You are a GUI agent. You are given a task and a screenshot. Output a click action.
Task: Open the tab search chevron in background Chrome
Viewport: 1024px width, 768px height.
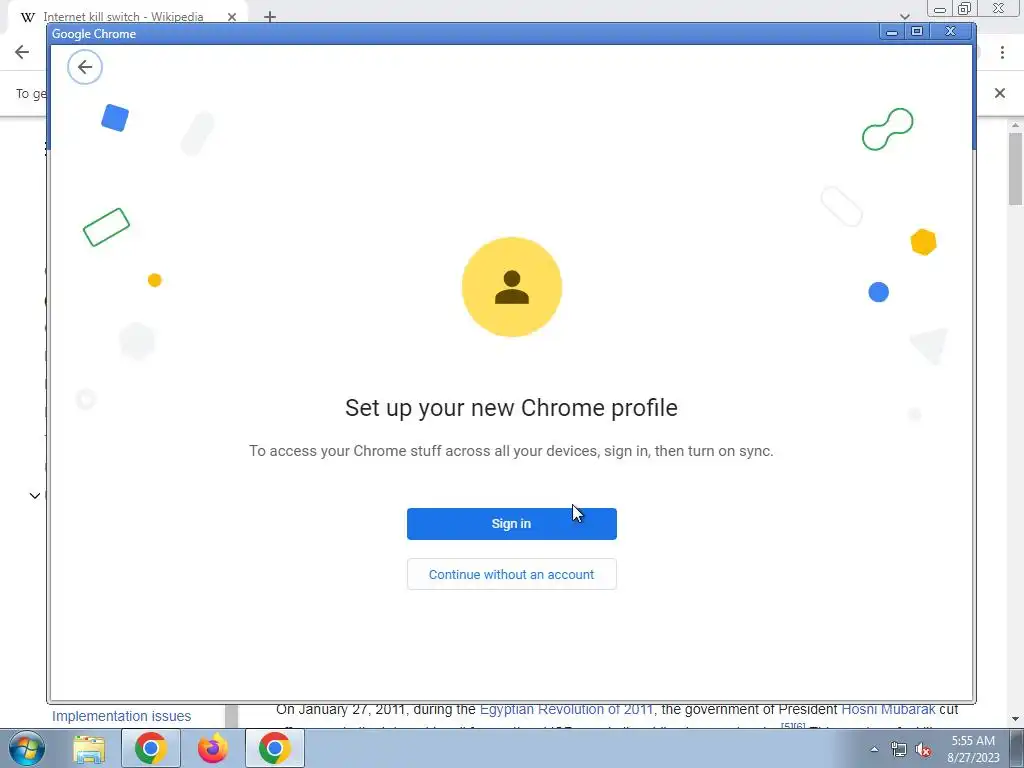click(x=904, y=17)
